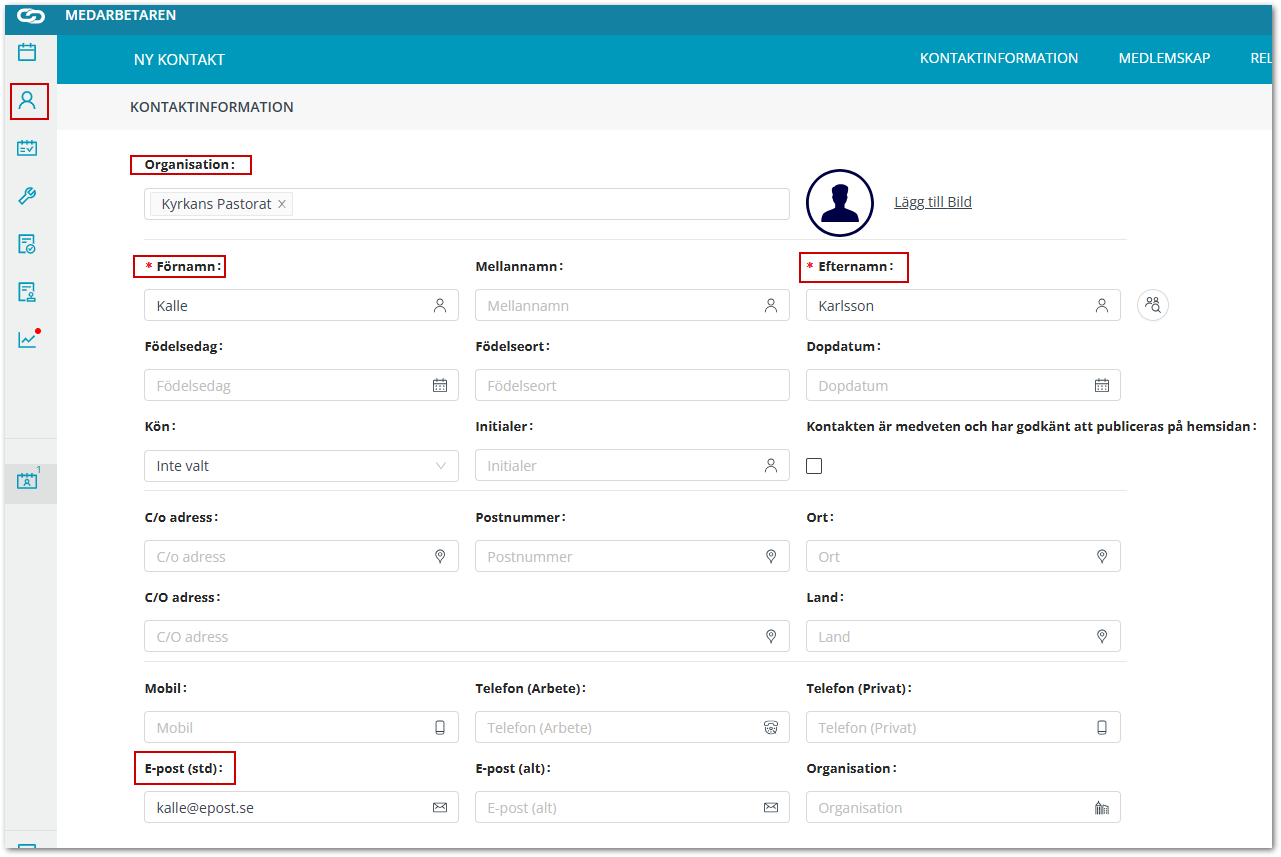Switch to the MEDLEMSKAP tab
This screenshot has height=857, width=1281.
(1165, 58)
